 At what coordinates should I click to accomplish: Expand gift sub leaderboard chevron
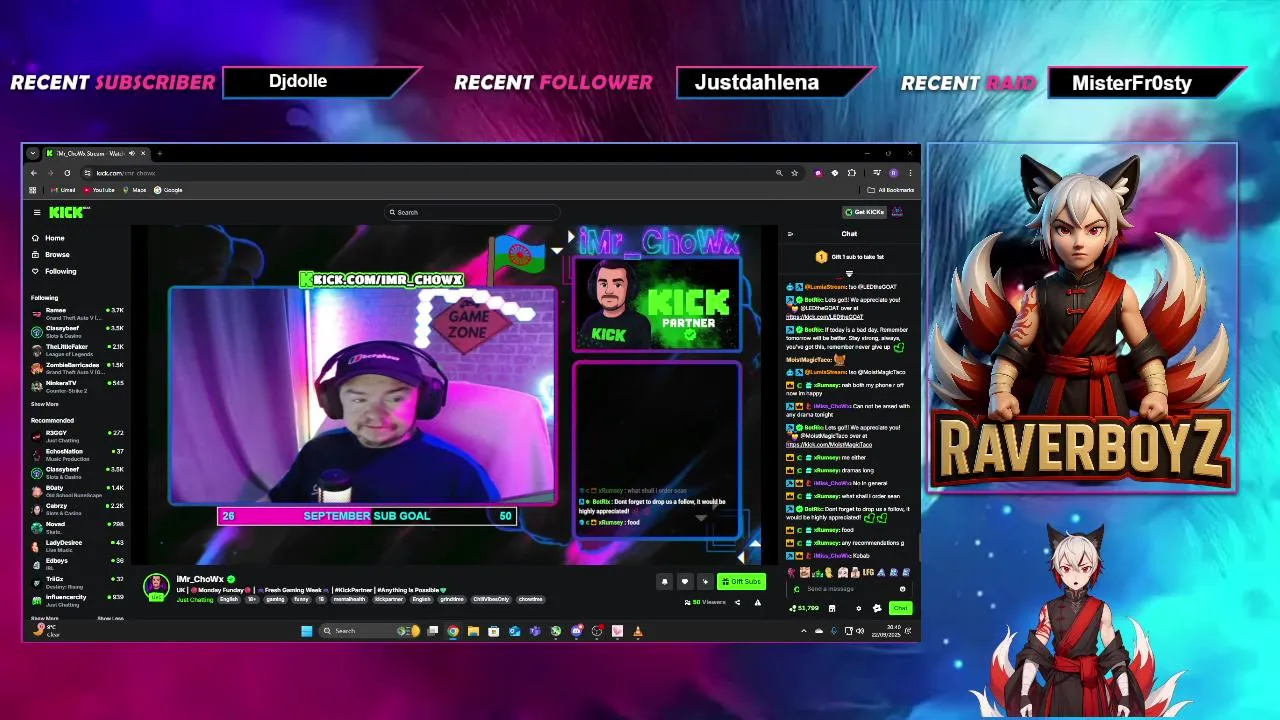point(849,273)
